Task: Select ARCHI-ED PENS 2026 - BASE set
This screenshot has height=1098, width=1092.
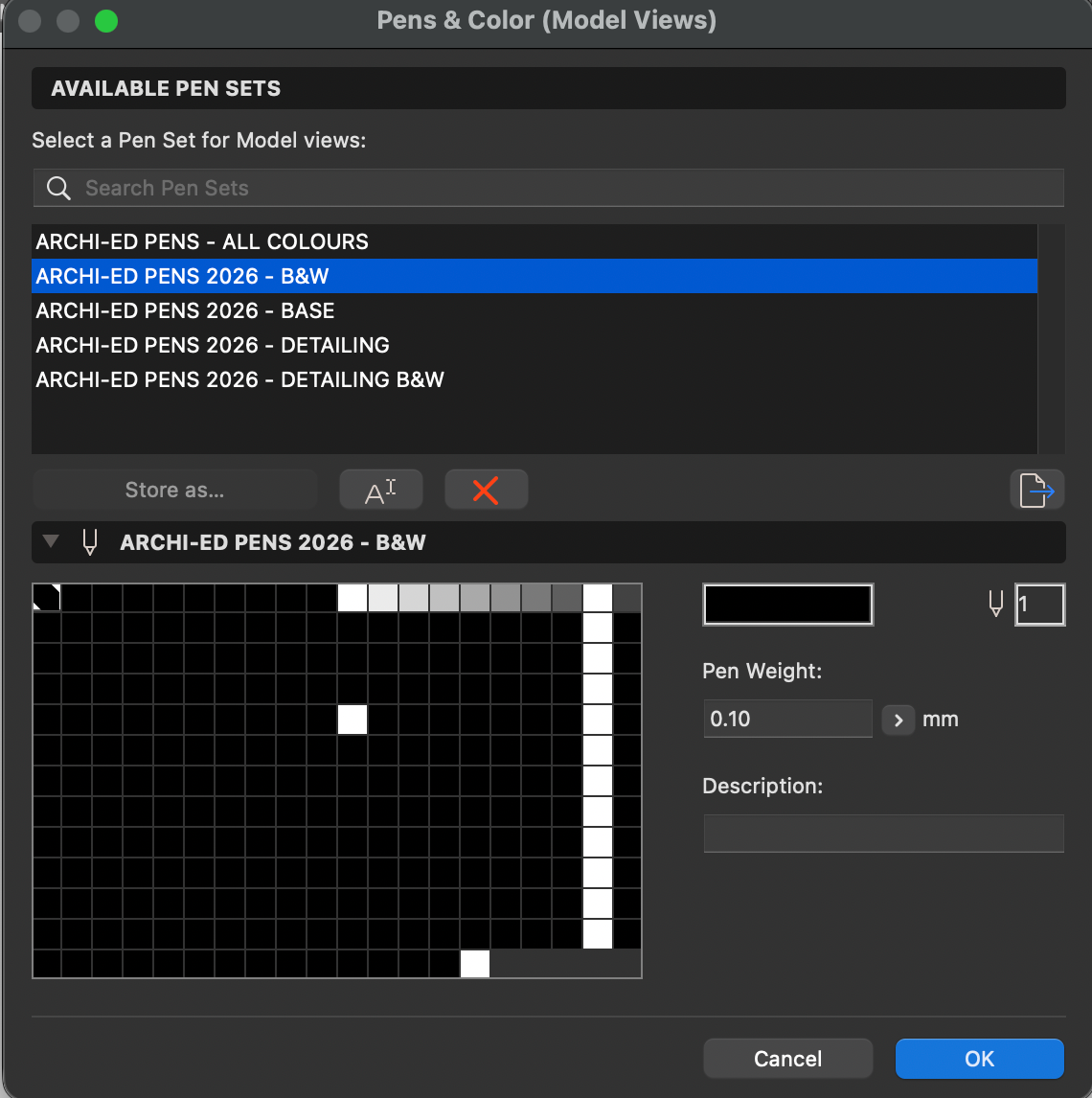Action: tap(185, 310)
